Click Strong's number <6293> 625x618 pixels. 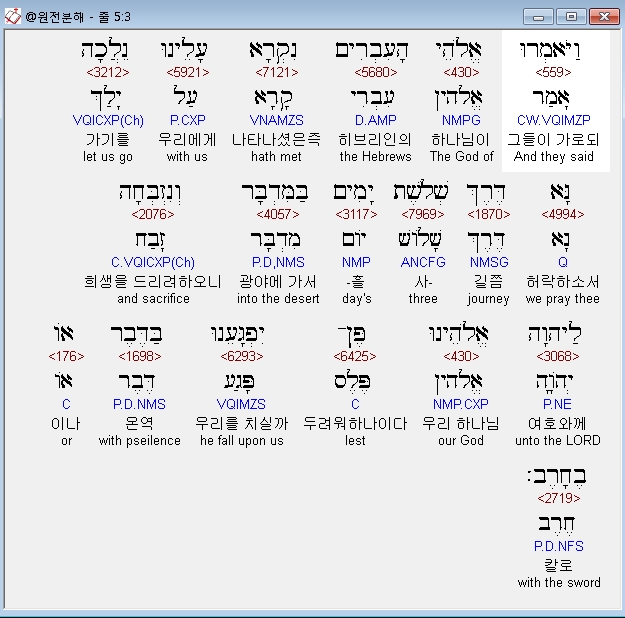point(242,356)
